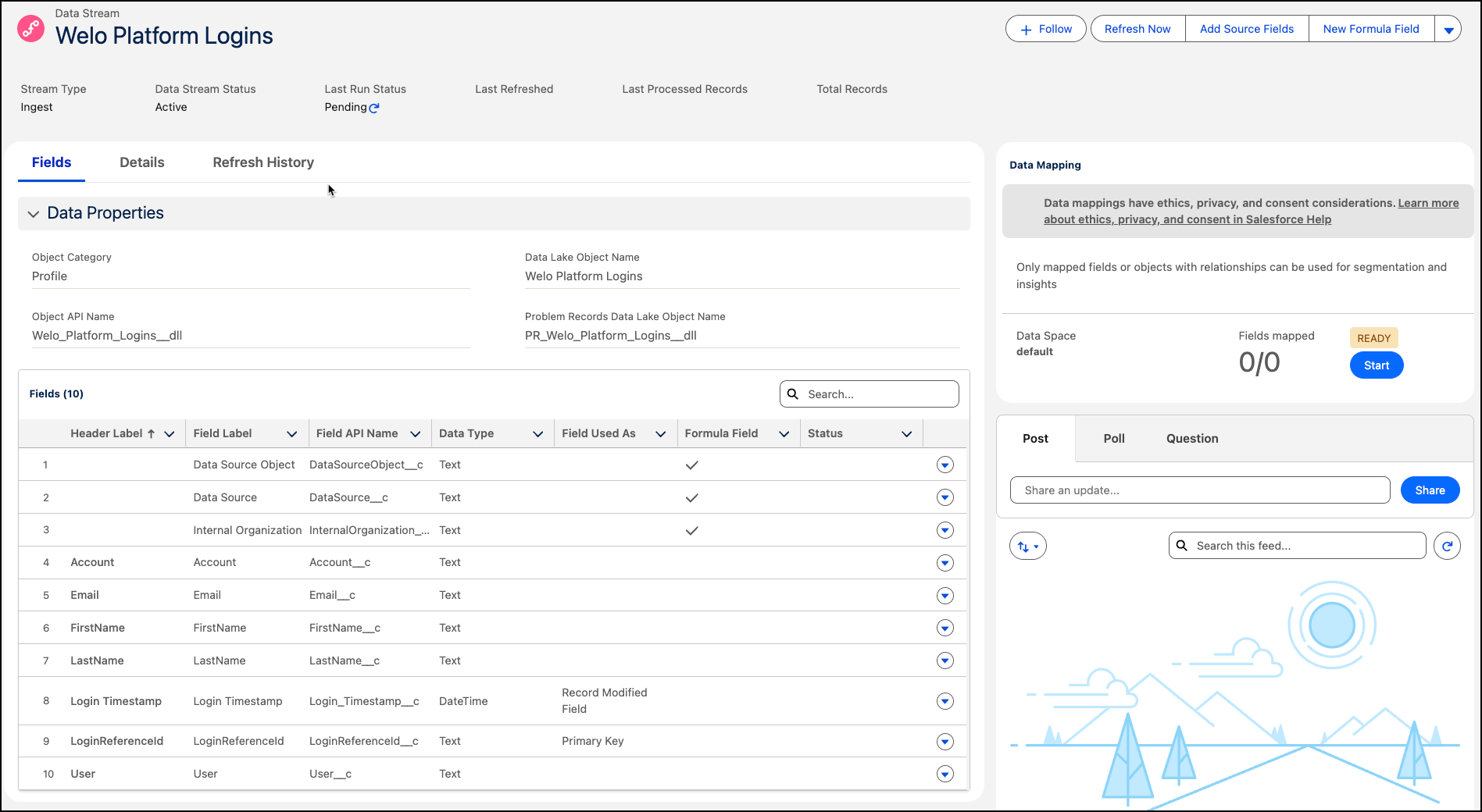Sort by Header Label ascending arrow
This screenshot has width=1482, height=812.
[x=151, y=434]
